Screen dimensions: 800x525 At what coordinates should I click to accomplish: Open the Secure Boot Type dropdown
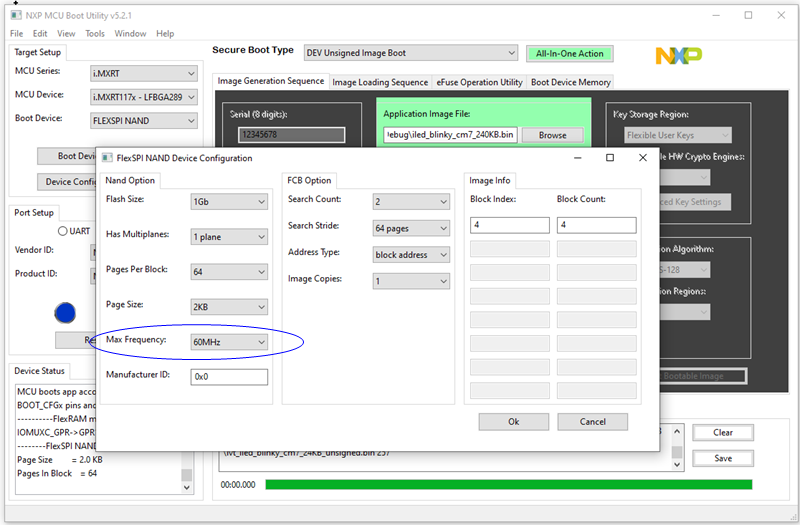pos(411,53)
